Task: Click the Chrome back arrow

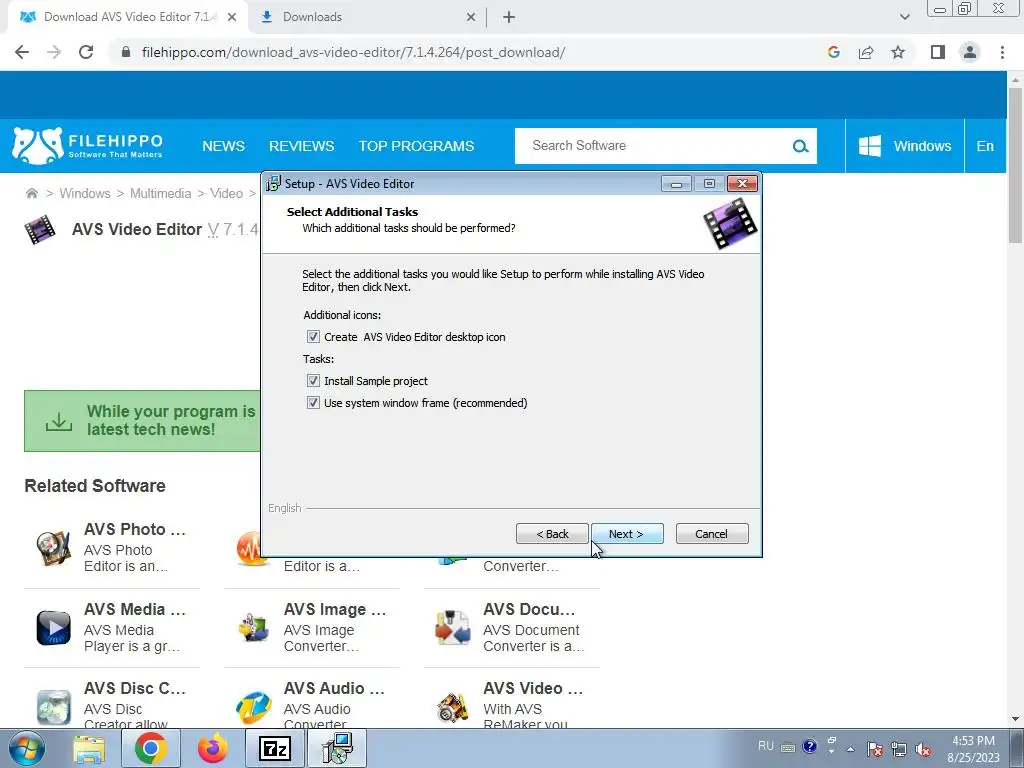Action: tap(22, 52)
